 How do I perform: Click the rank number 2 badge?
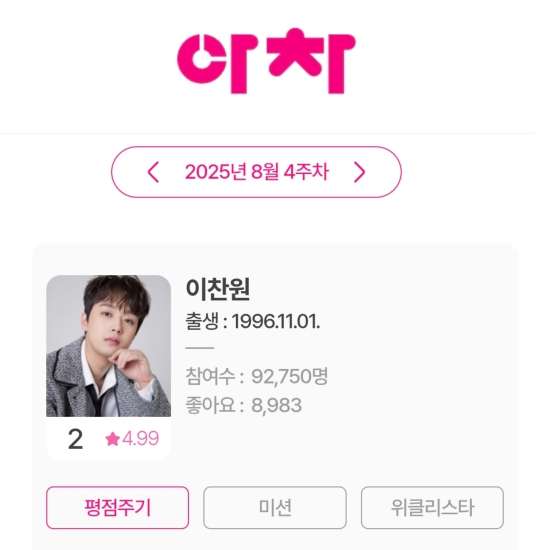pyautogui.click(x=75, y=439)
